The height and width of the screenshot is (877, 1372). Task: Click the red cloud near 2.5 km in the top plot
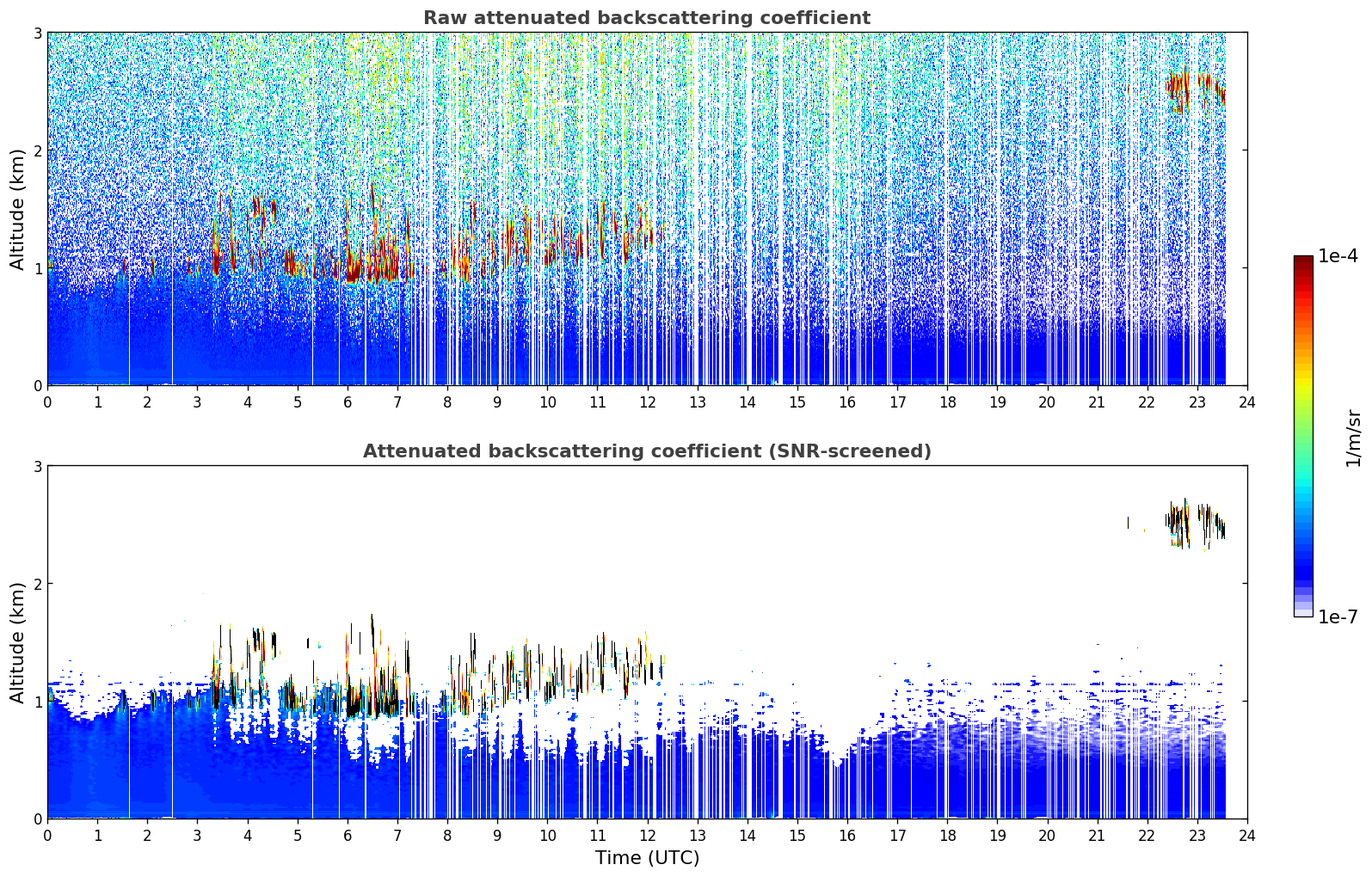(x=1196, y=88)
